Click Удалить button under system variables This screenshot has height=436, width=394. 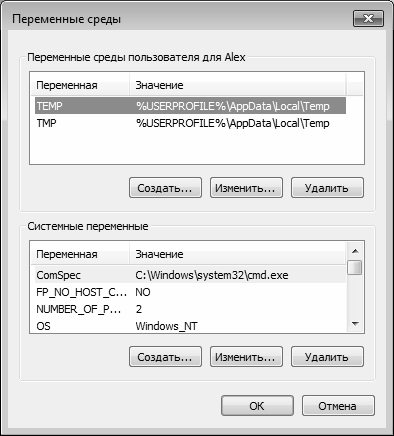(x=327, y=357)
